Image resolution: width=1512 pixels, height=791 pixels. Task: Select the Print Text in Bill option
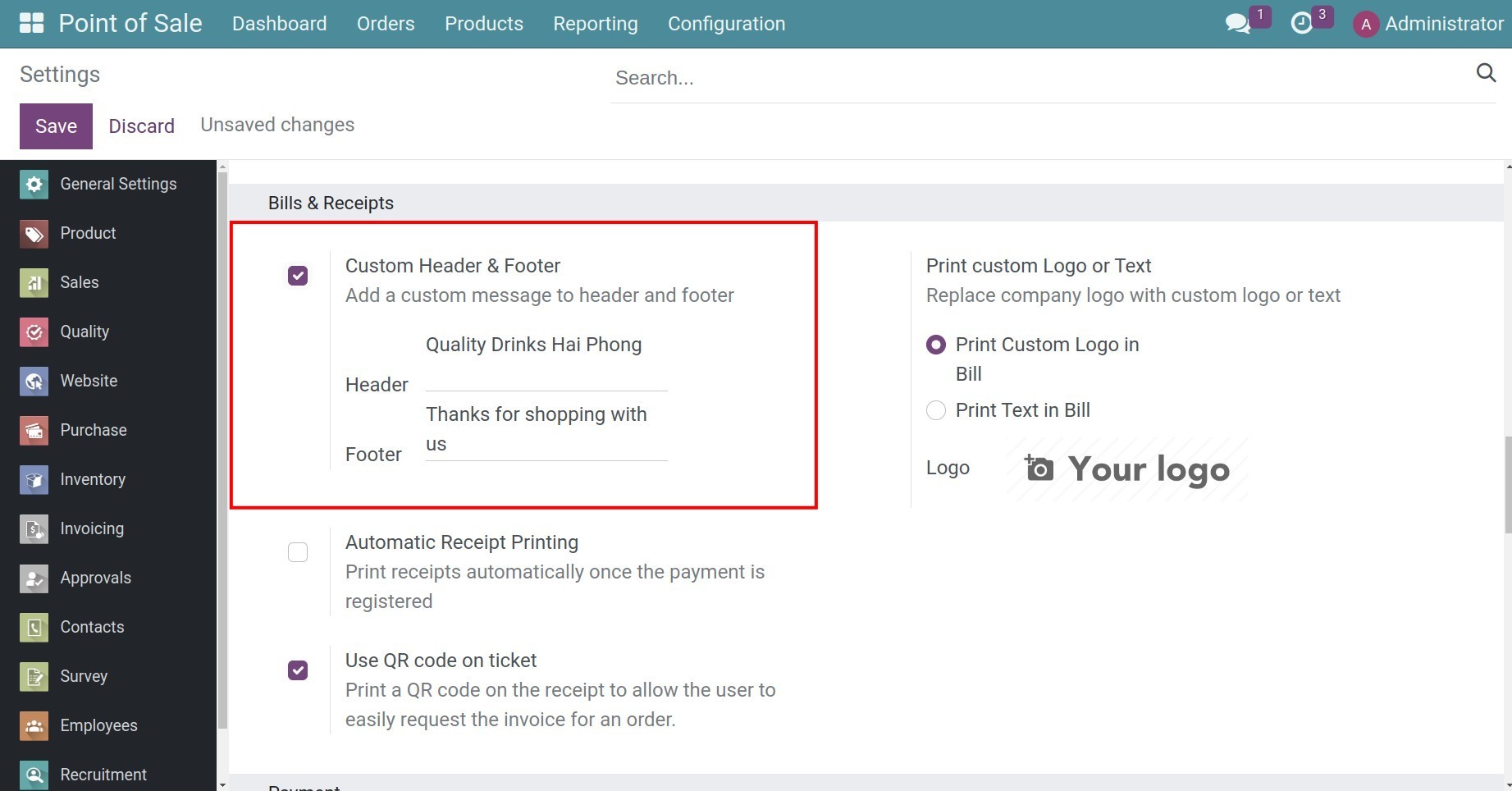click(935, 410)
